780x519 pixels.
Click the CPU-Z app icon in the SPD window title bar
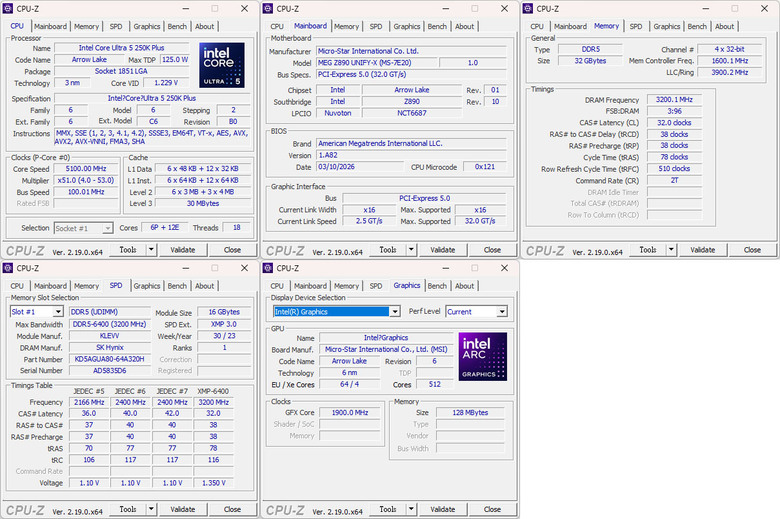[x=8, y=268]
